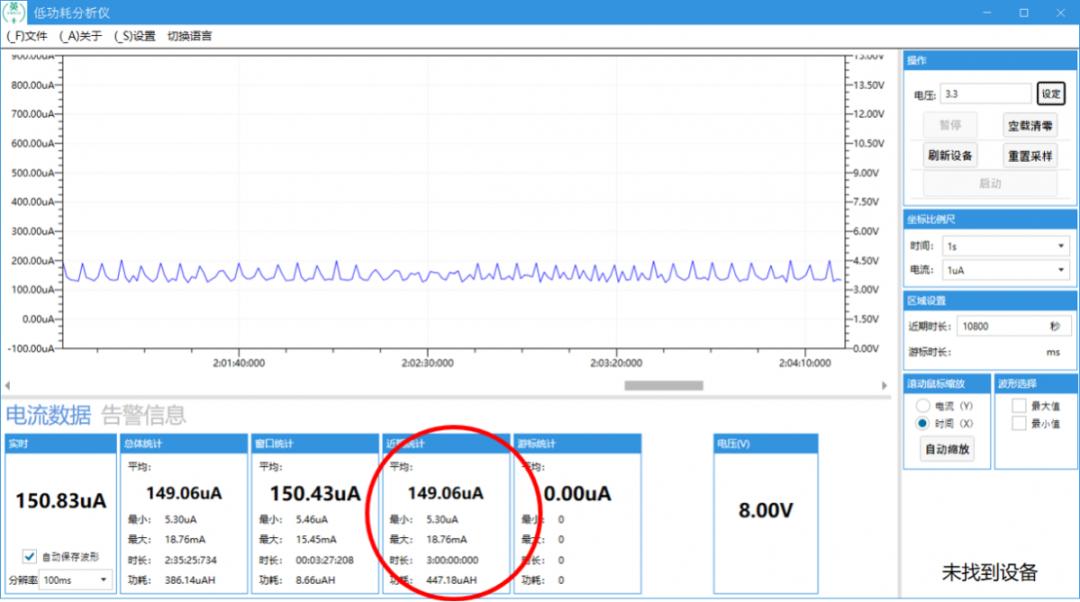Click the app logo icon in title bar
Image resolution: width=1080 pixels, height=602 pixels.
point(17,12)
